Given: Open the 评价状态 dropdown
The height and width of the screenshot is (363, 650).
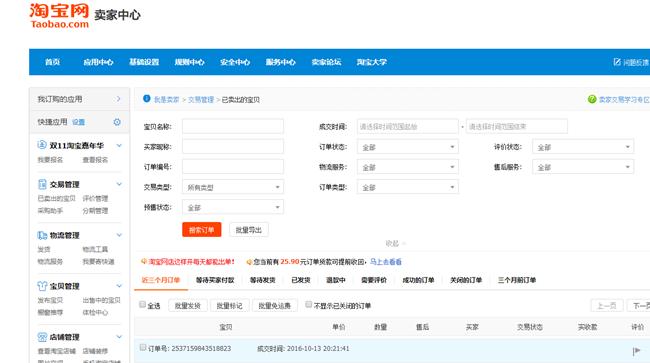Looking at the screenshot, I should pos(583,147).
